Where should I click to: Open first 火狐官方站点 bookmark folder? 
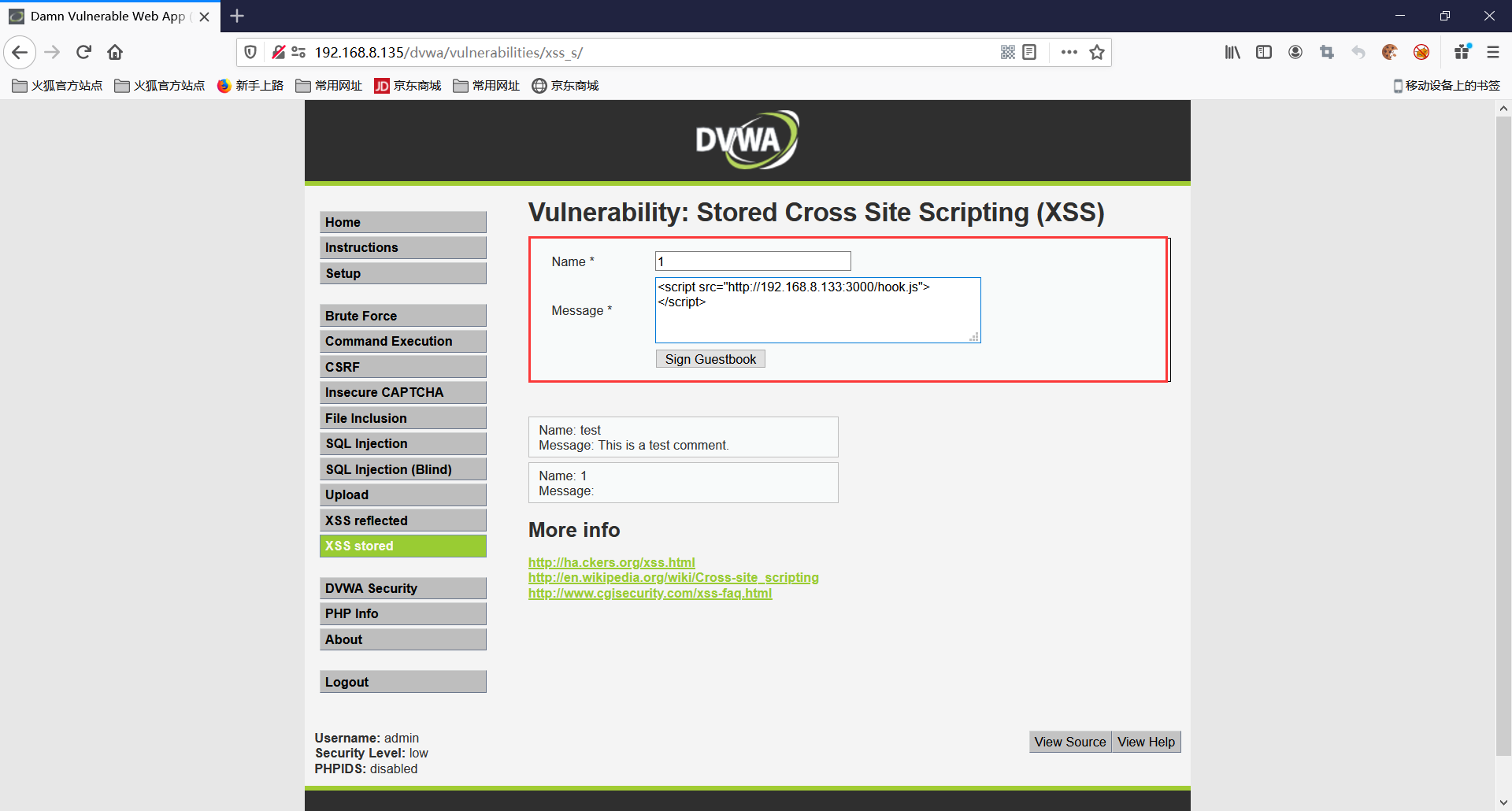pos(57,85)
